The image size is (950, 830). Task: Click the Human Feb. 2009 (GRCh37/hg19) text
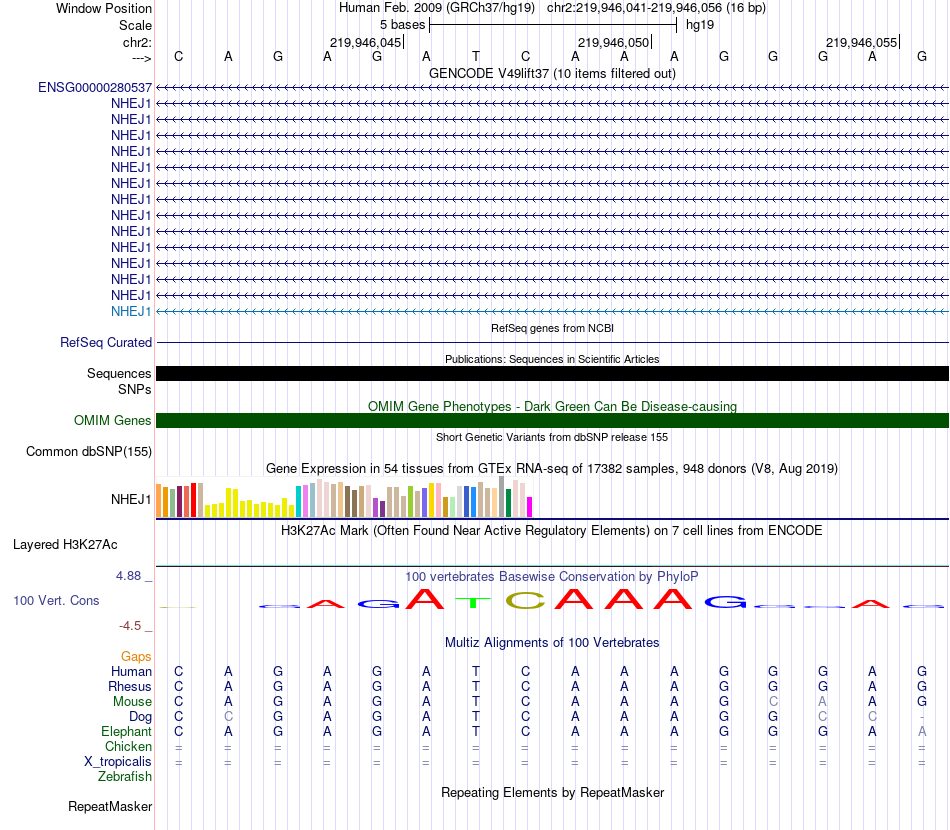click(437, 8)
